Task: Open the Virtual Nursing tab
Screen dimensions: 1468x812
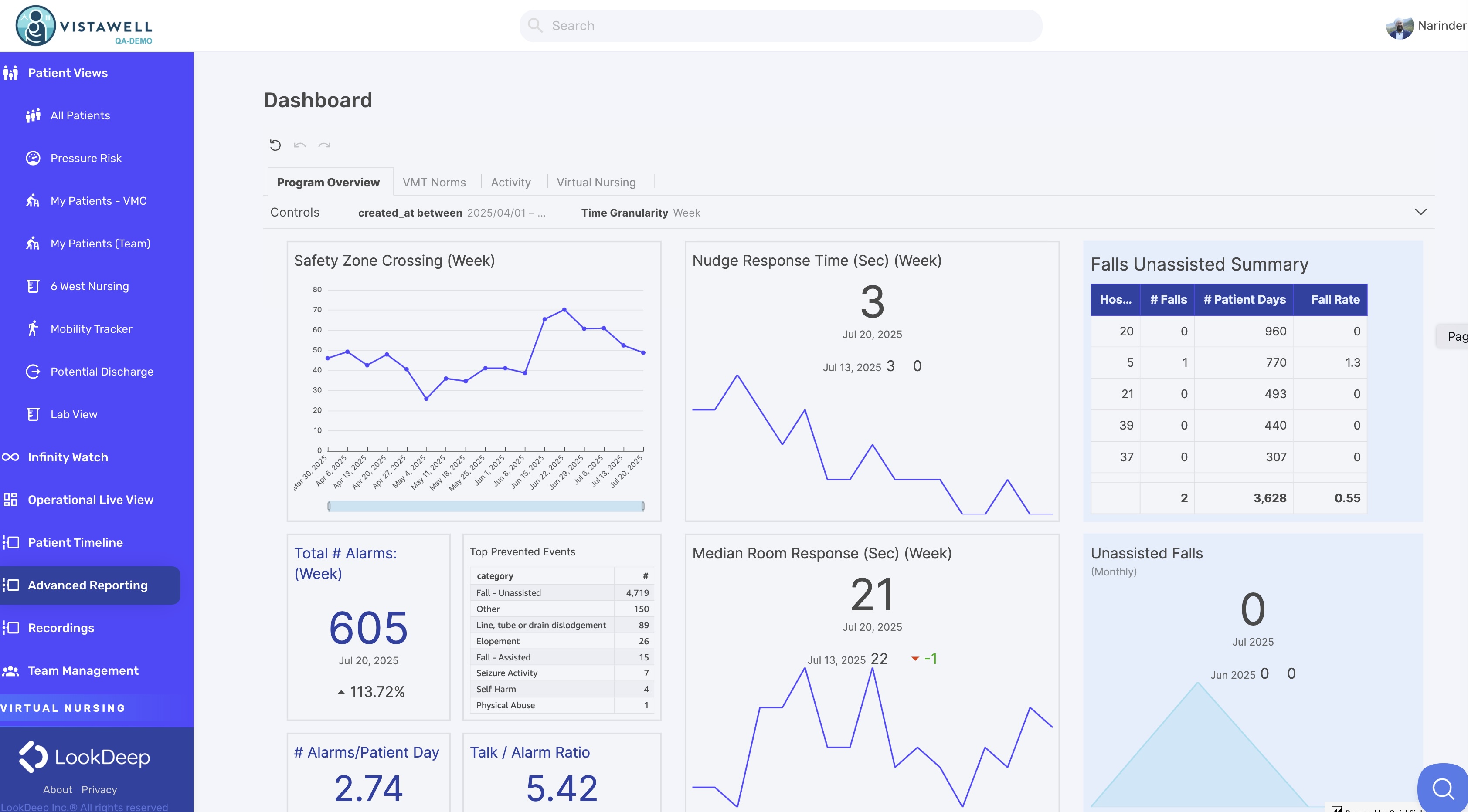Action: pyautogui.click(x=596, y=182)
